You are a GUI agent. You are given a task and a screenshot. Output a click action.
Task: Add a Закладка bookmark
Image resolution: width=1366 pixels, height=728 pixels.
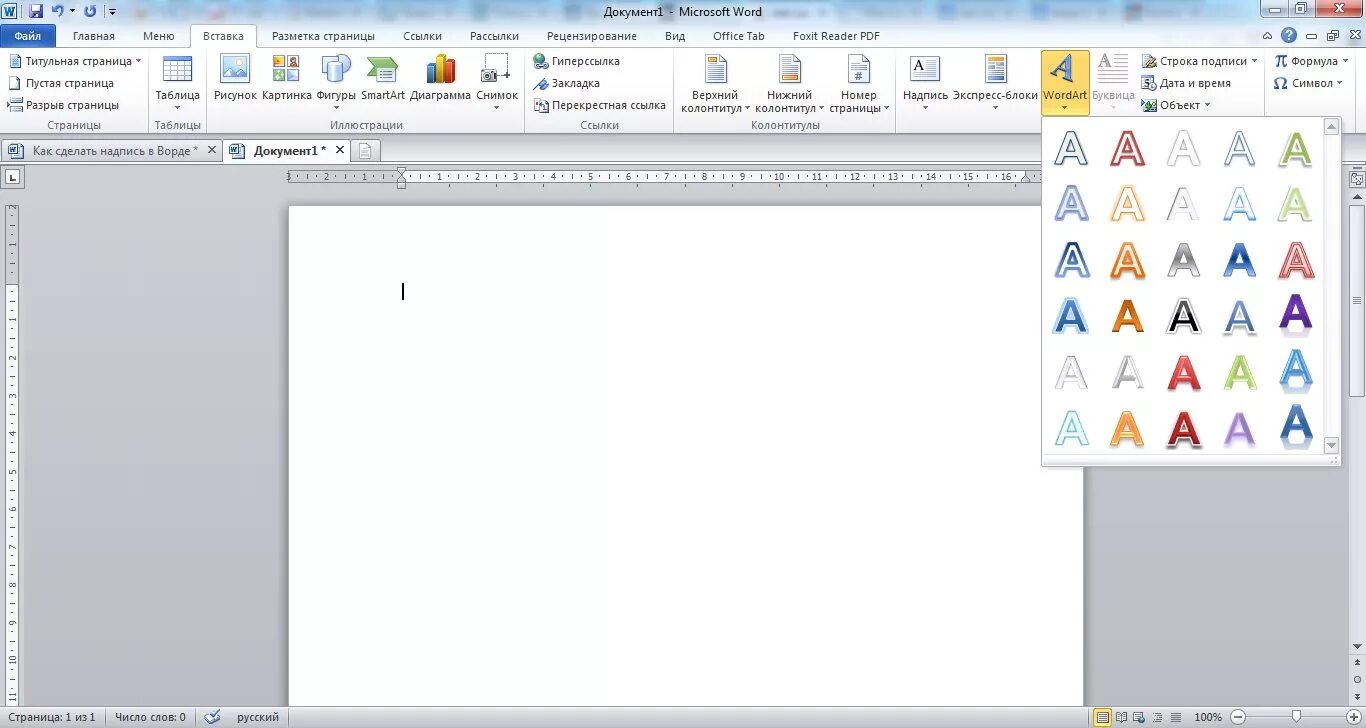pyautogui.click(x=567, y=83)
